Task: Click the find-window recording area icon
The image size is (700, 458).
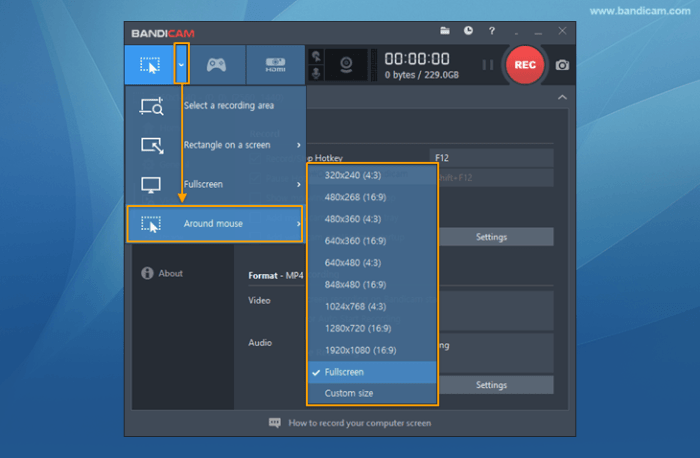Action: tap(151, 106)
